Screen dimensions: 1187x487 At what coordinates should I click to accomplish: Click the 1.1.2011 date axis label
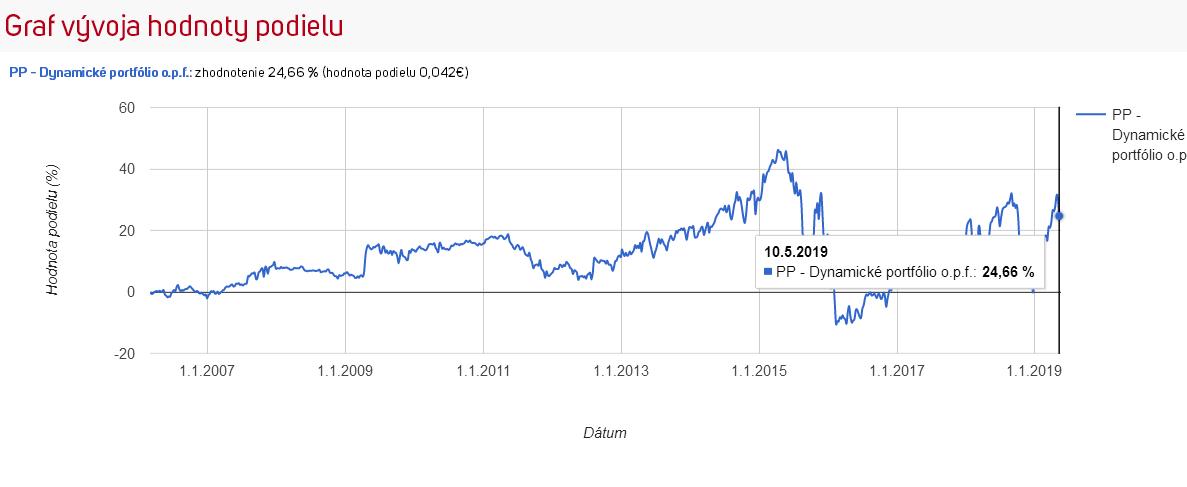[483, 371]
